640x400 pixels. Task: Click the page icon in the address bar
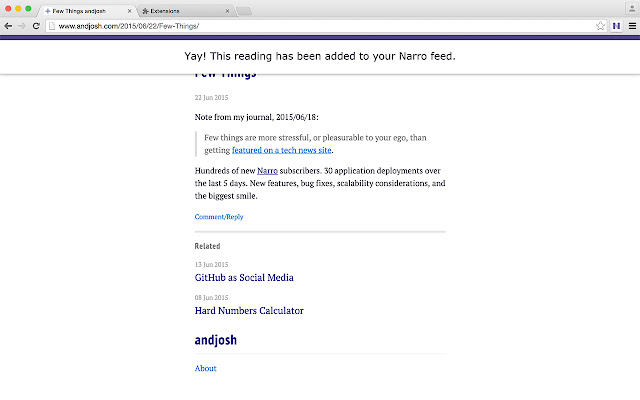52,26
